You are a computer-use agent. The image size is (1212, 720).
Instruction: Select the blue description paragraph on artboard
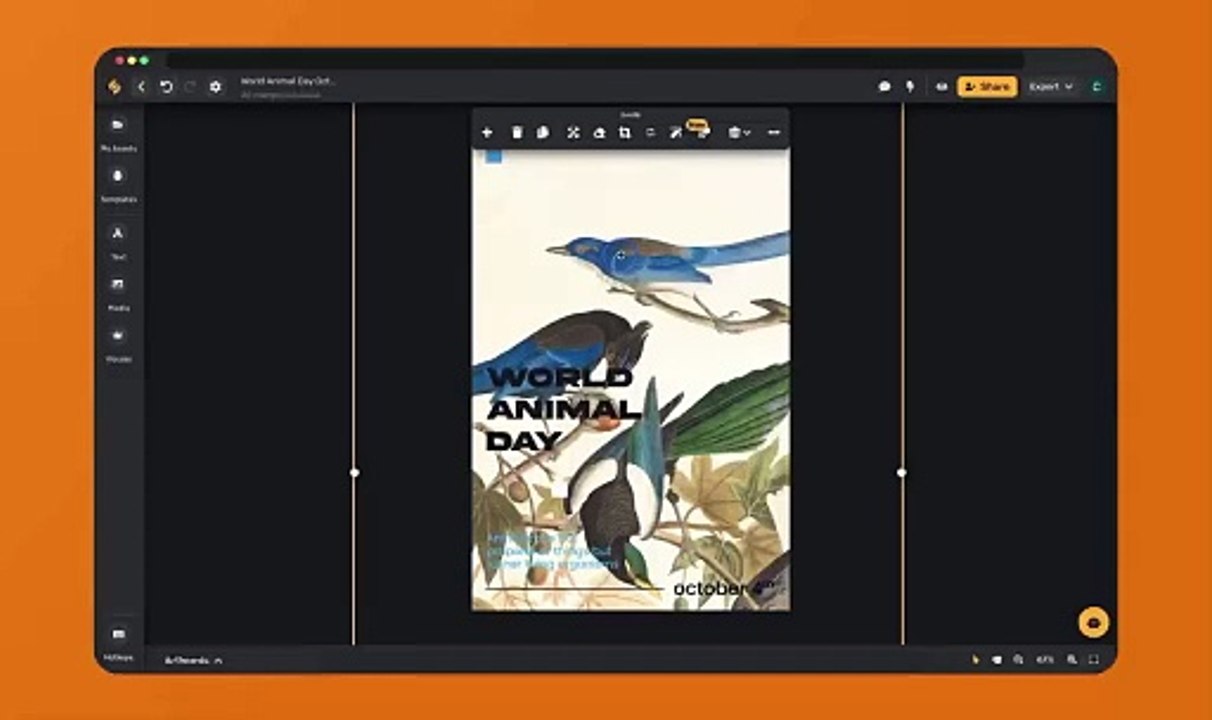tap(551, 551)
